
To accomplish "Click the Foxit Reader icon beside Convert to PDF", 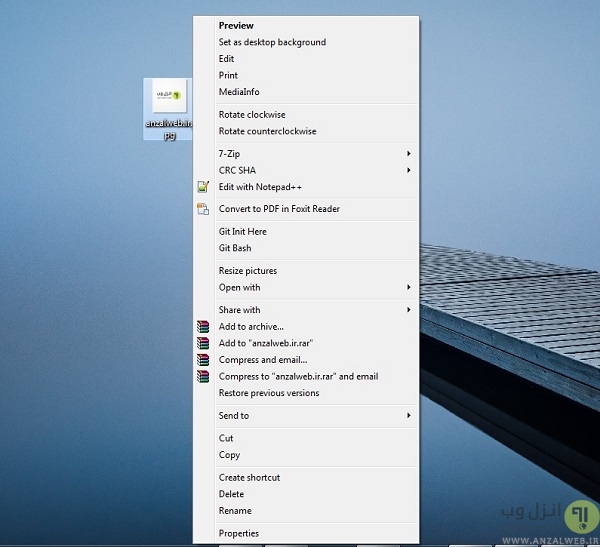I will tap(203, 209).
